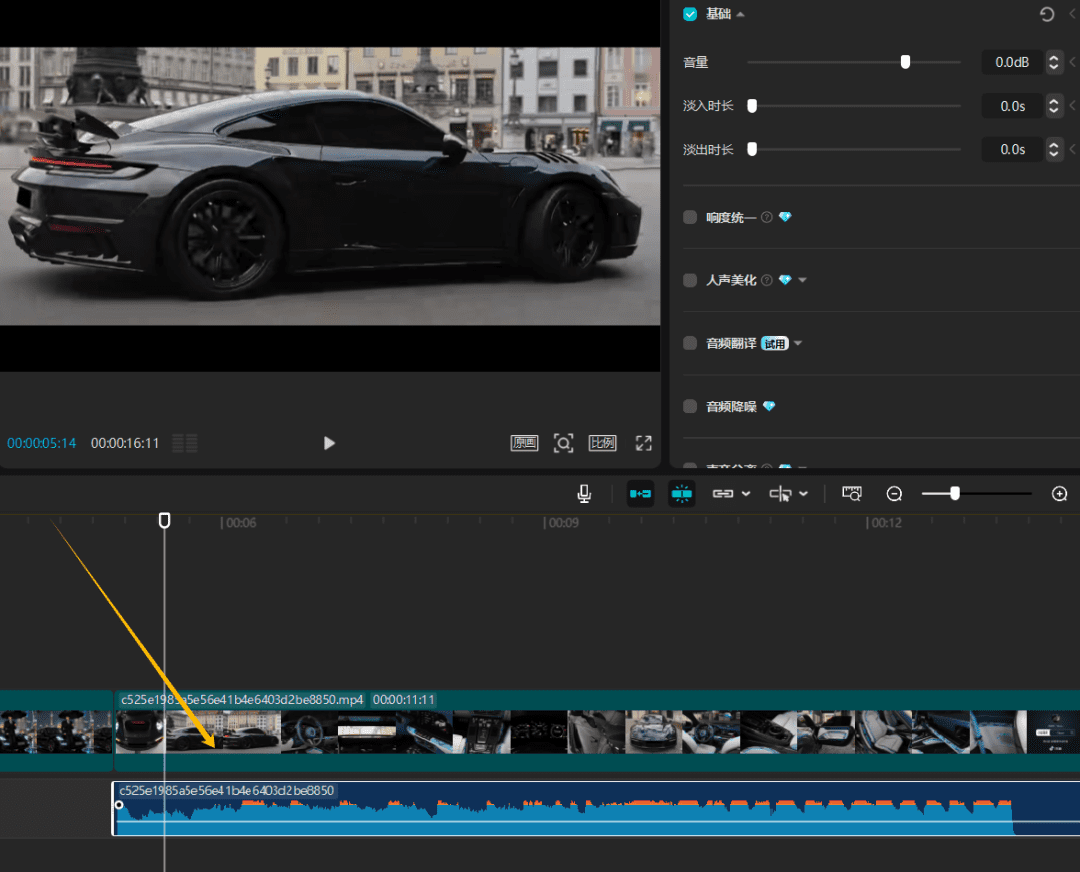Image resolution: width=1080 pixels, height=872 pixels.
Task: Click the 音量 volume slider handle
Action: pos(905,62)
